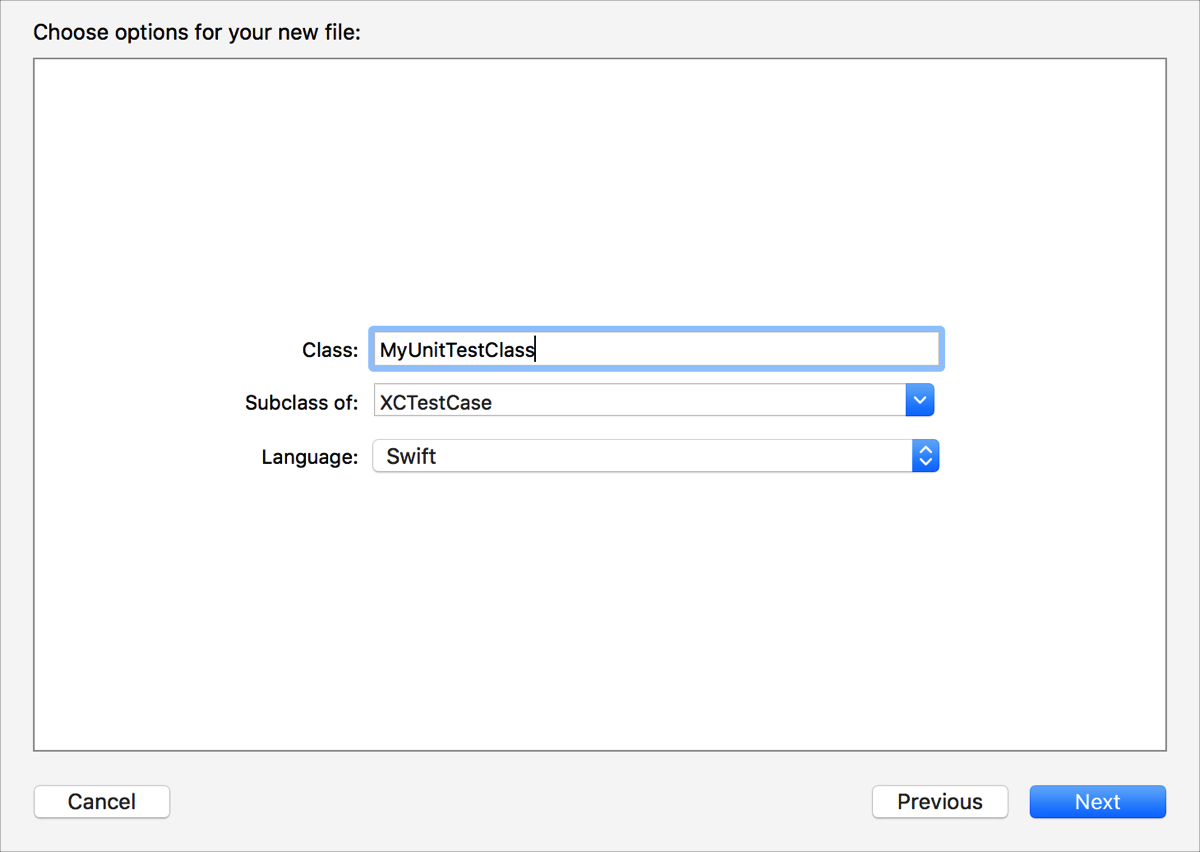Click the "Subclass of:" label
1200x852 pixels.
point(301,403)
